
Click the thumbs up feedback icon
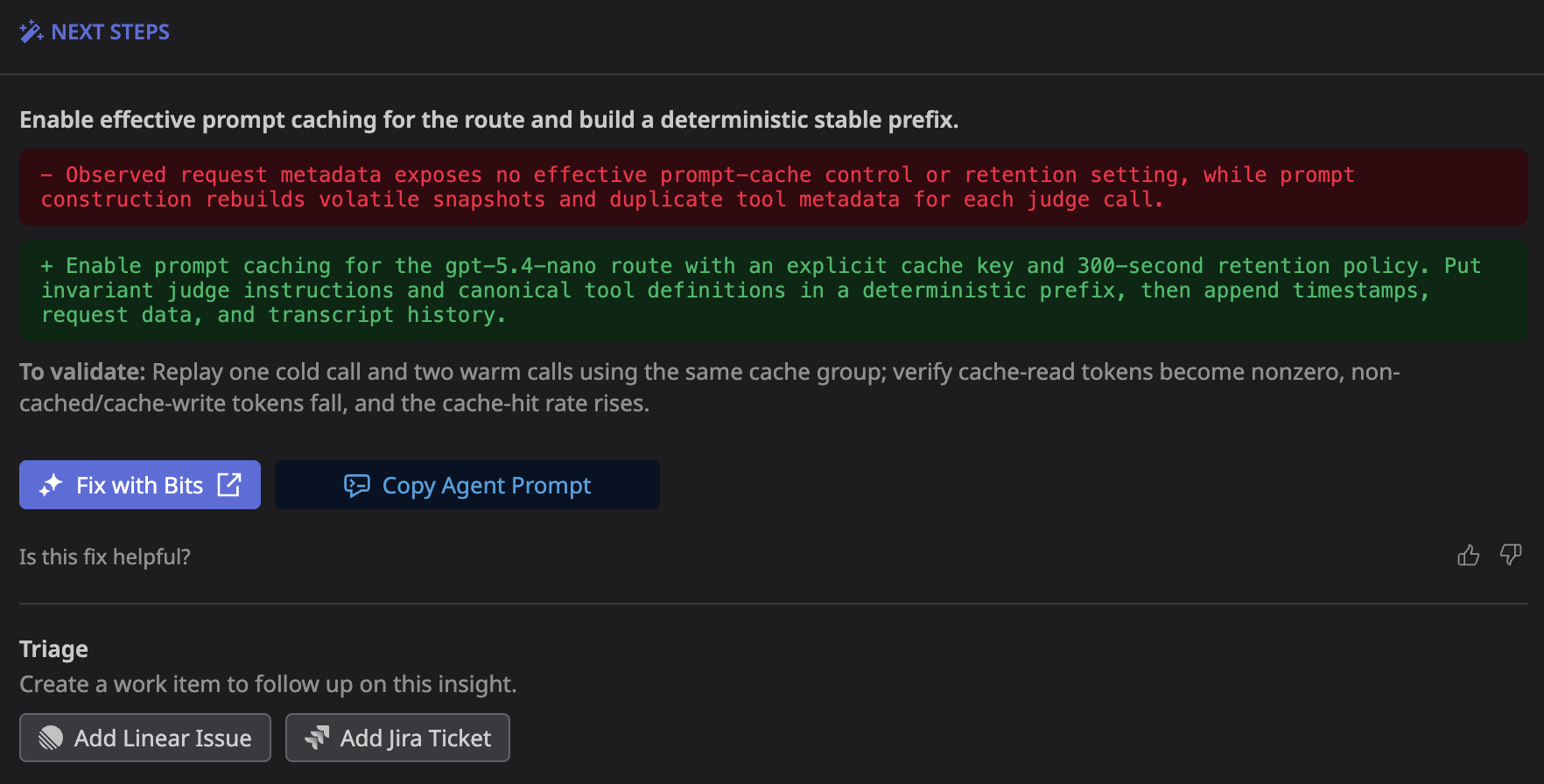coord(1469,556)
